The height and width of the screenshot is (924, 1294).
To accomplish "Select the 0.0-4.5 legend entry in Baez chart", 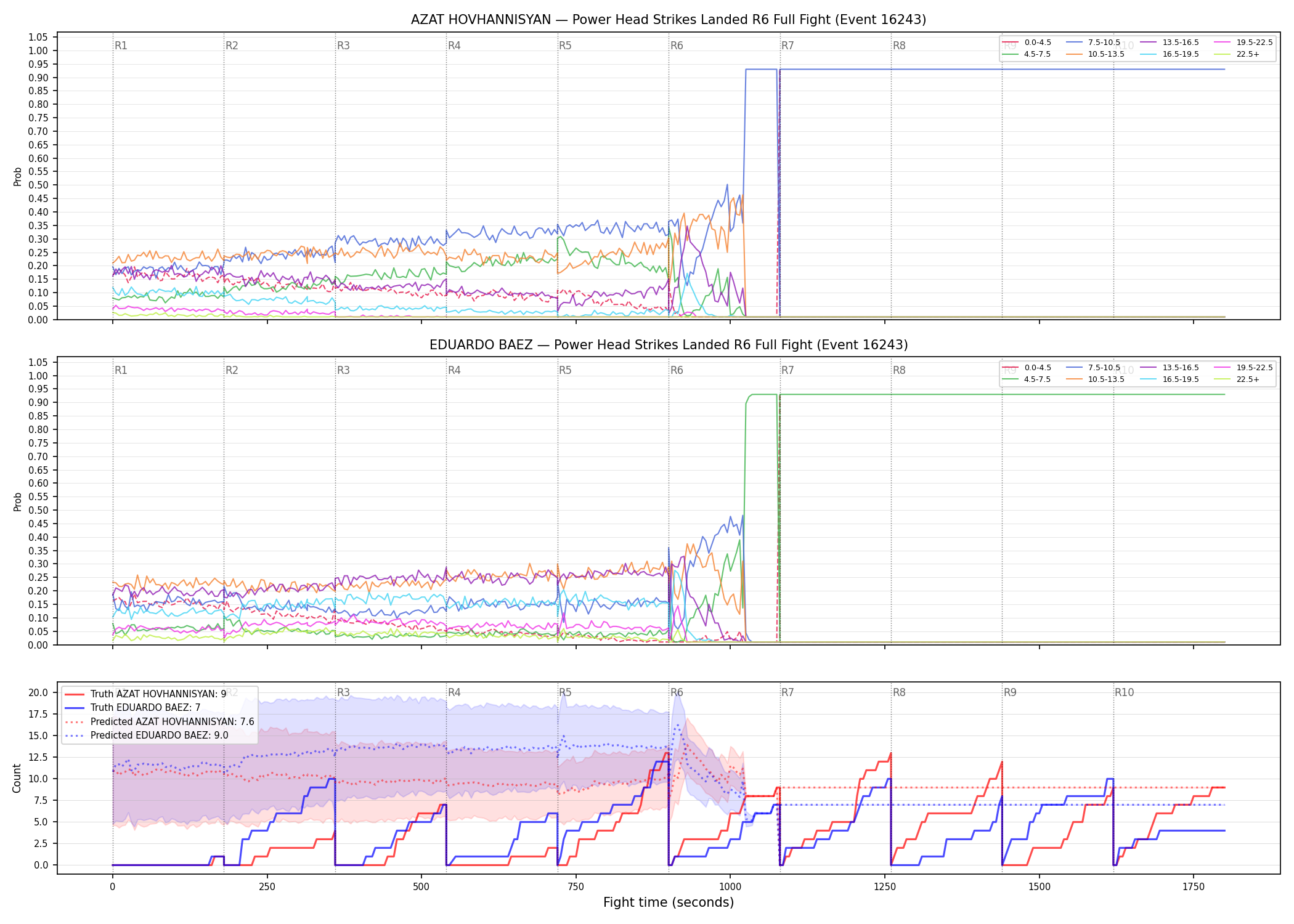I will (x=1027, y=368).
